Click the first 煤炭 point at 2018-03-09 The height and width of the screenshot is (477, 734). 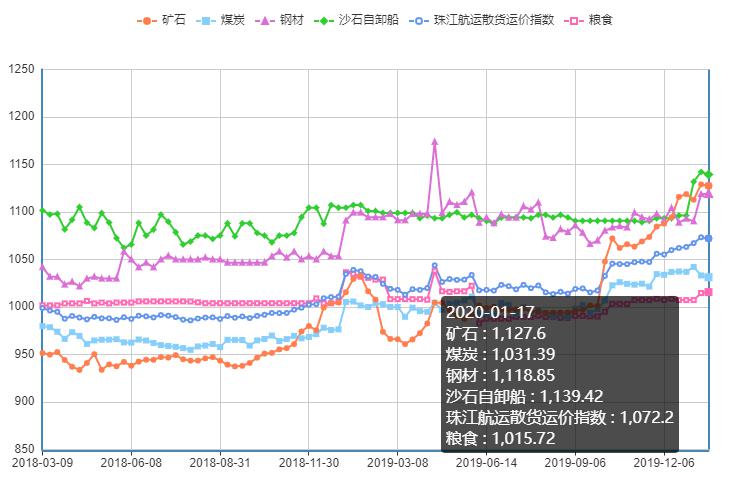(43, 326)
